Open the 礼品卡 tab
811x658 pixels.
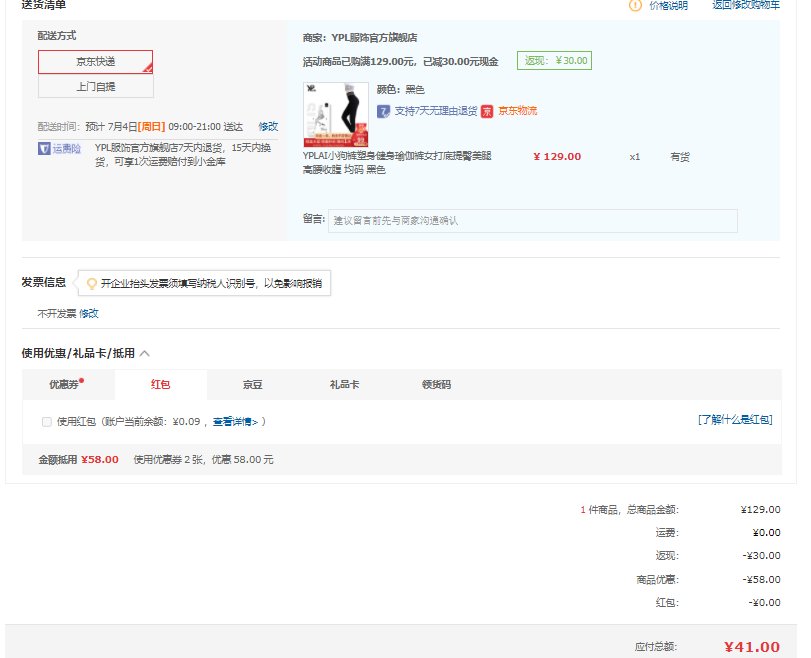click(345, 385)
